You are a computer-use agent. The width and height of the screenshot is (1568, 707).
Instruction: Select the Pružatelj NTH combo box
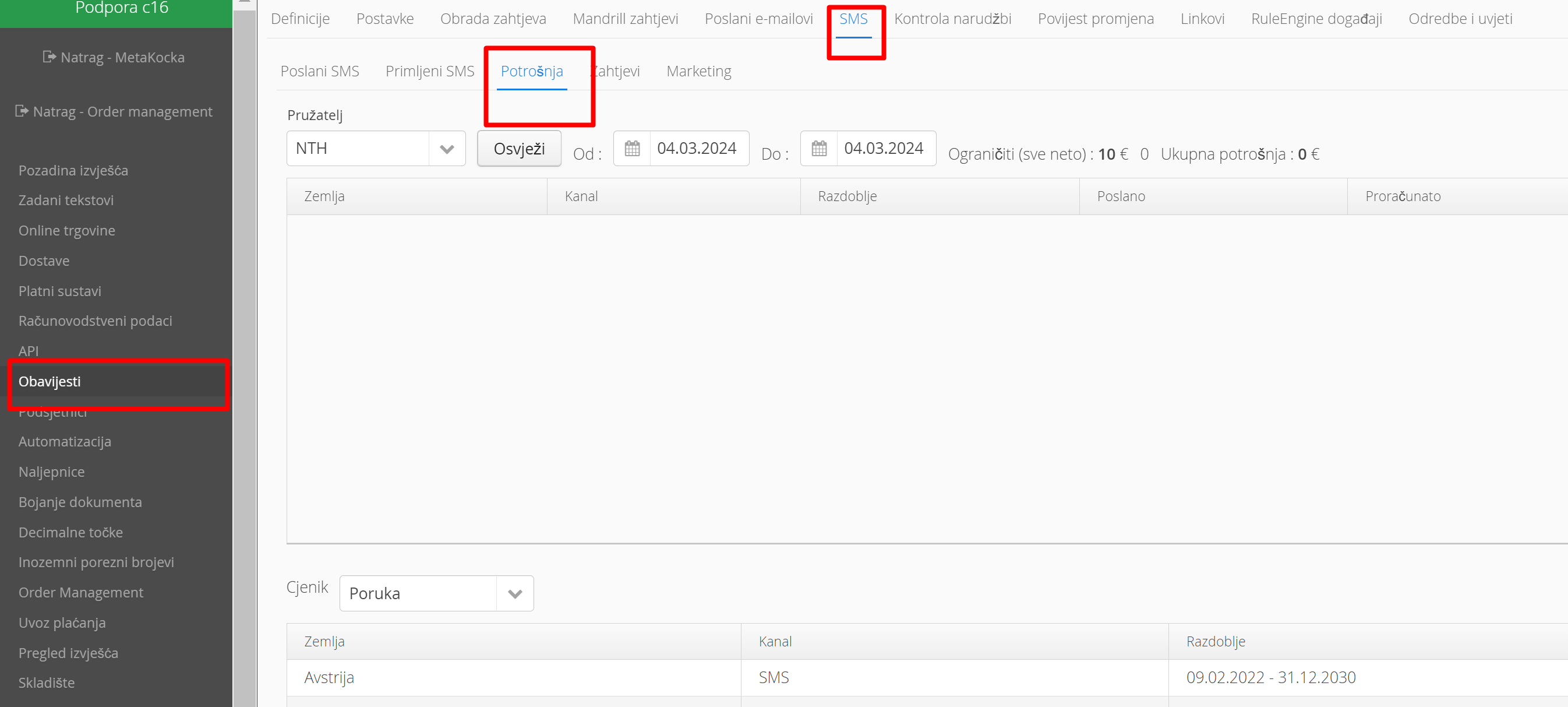click(358, 149)
